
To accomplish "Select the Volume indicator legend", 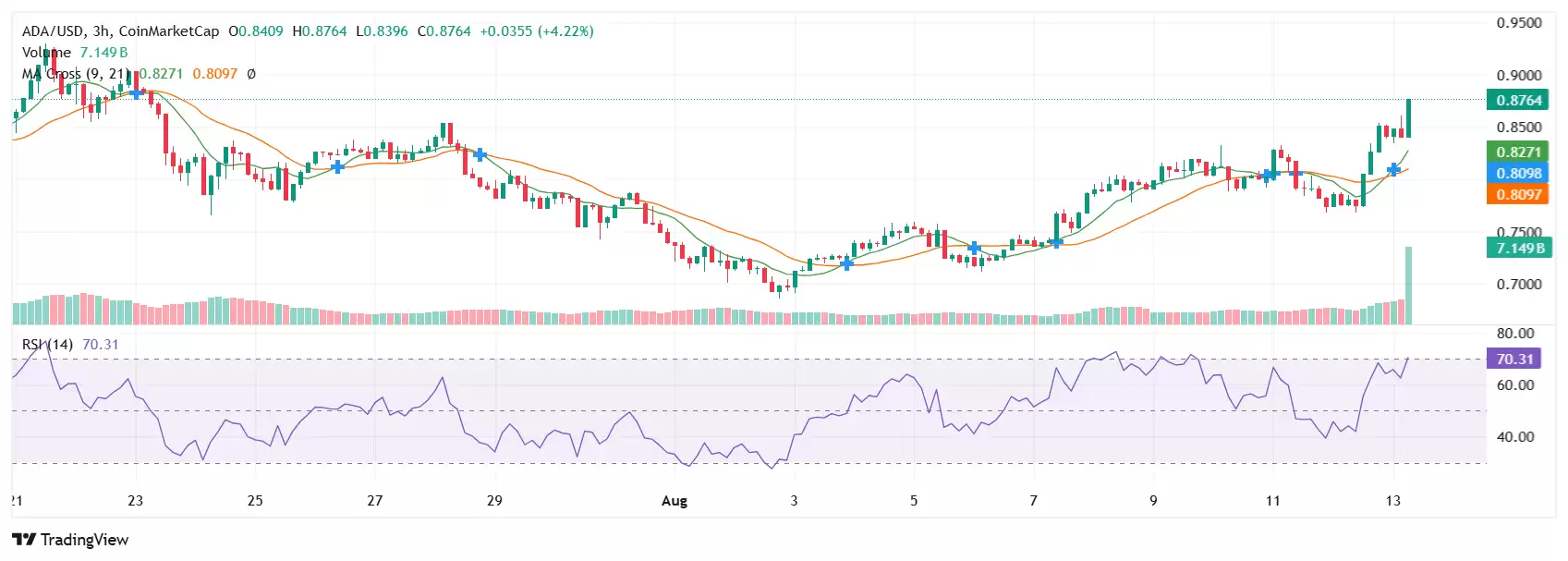I will point(46,53).
